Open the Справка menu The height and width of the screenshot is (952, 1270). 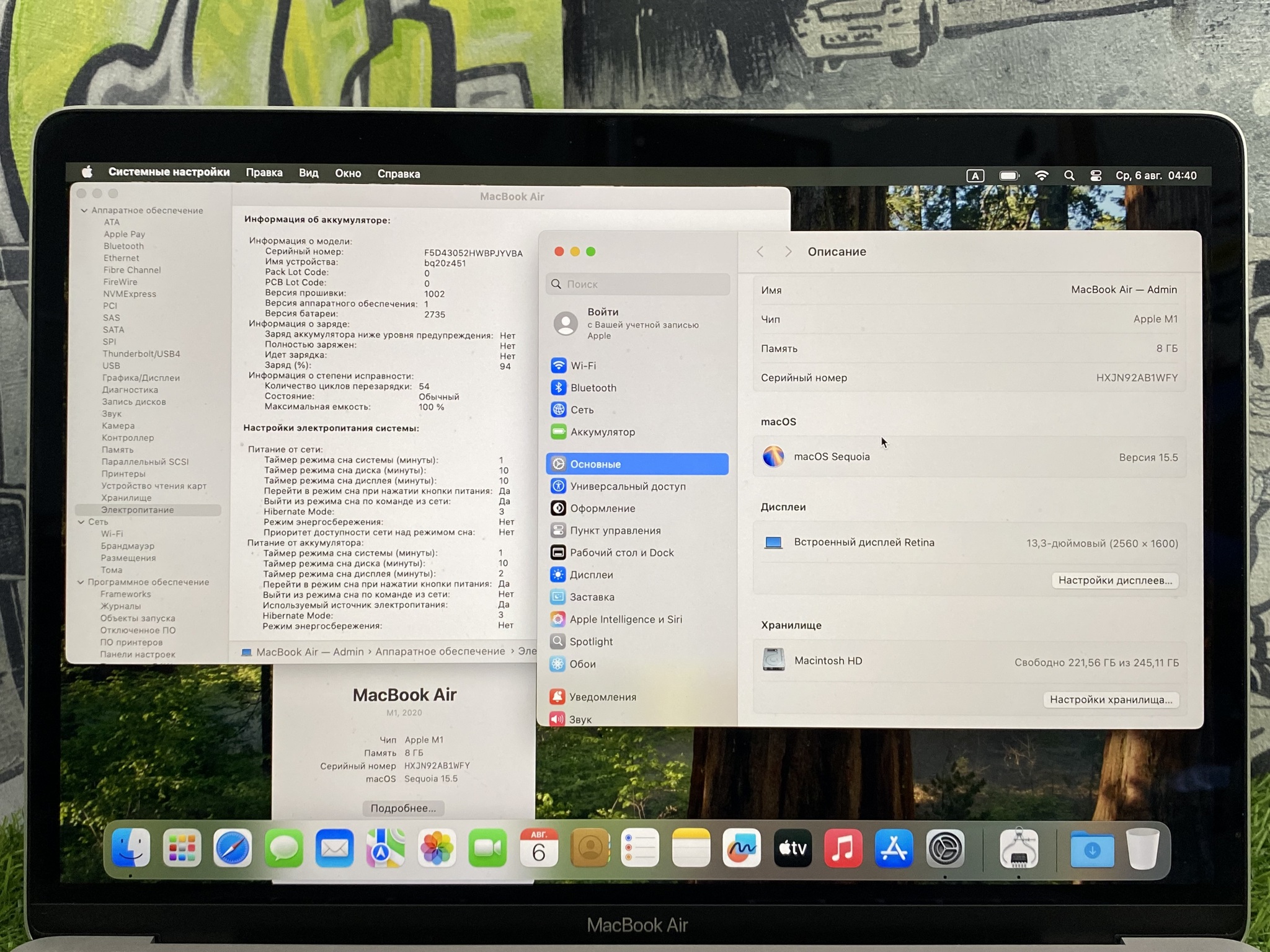coord(399,174)
